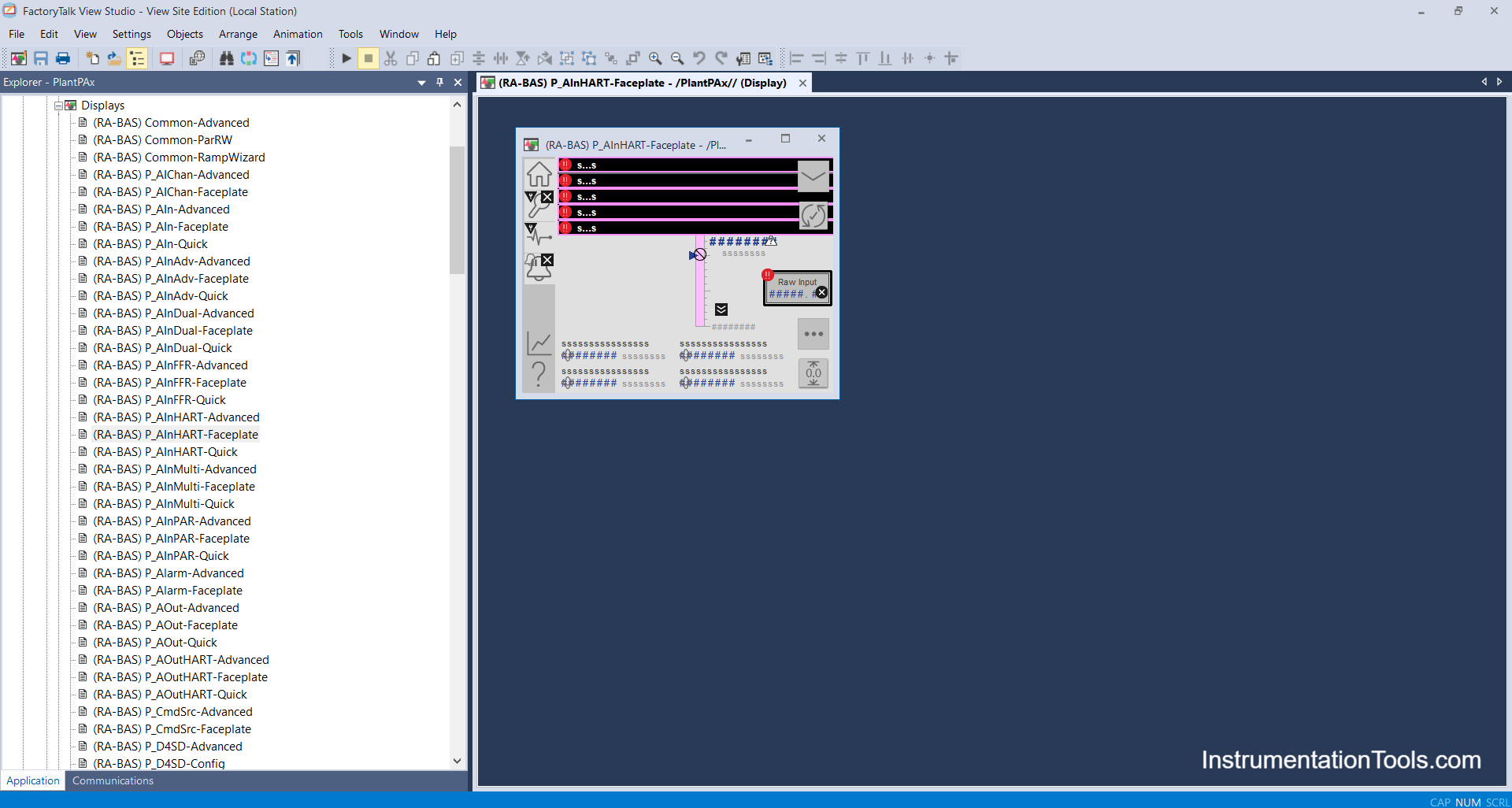Open the File menu
1512x808 pixels.
pos(17,34)
